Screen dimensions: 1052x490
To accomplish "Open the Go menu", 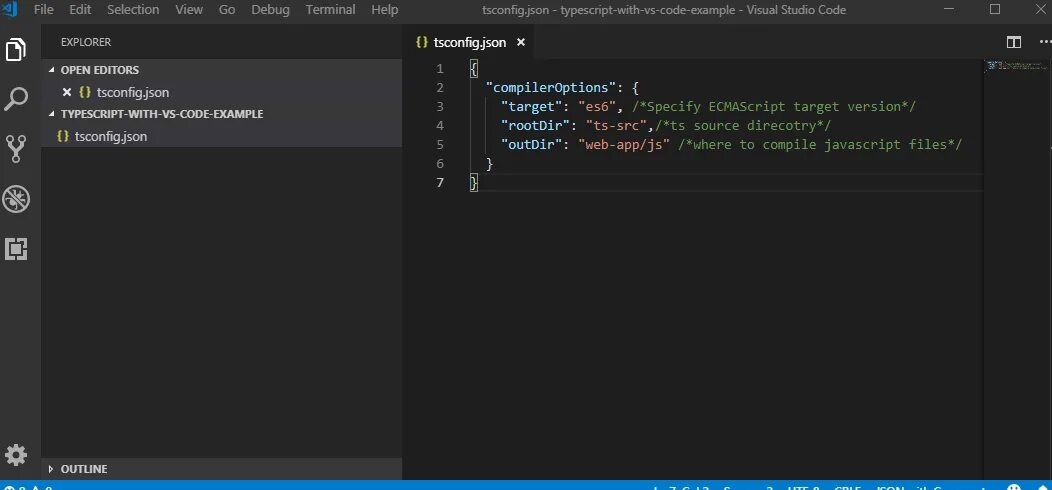I will (x=227, y=9).
